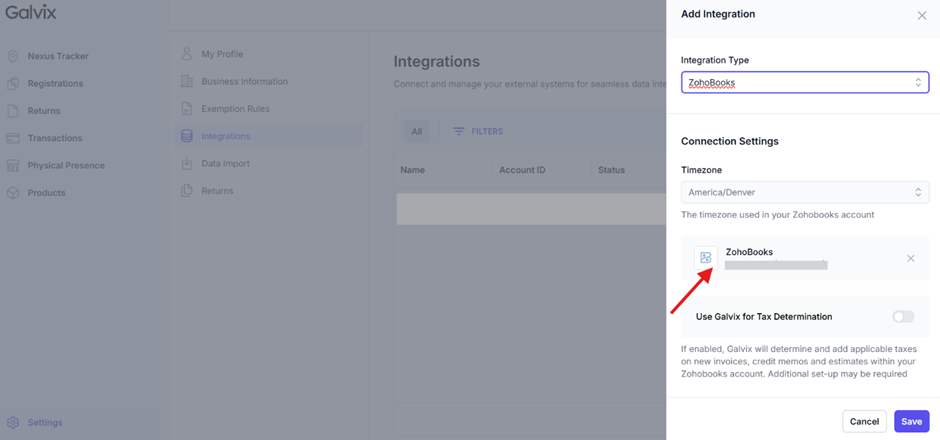Click the Registrations sidebar icon

pyautogui.click(x=13, y=83)
